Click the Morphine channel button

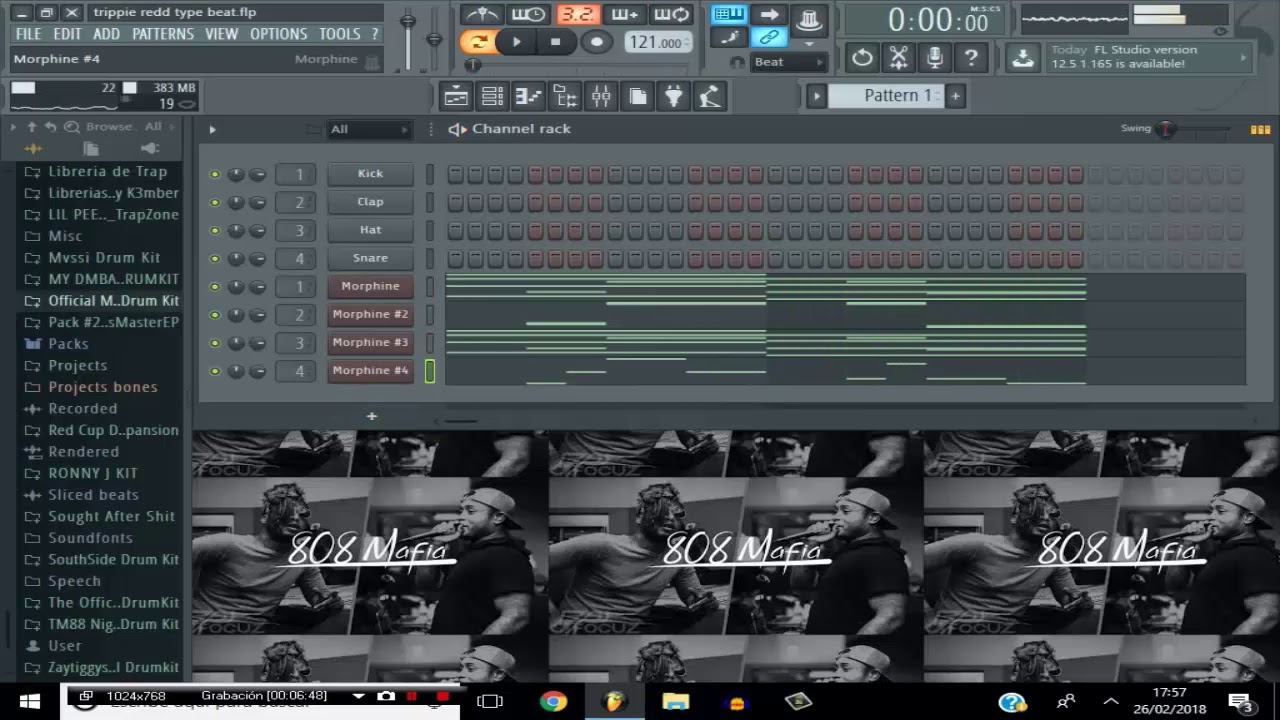pyautogui.click(x=370, y=286)
